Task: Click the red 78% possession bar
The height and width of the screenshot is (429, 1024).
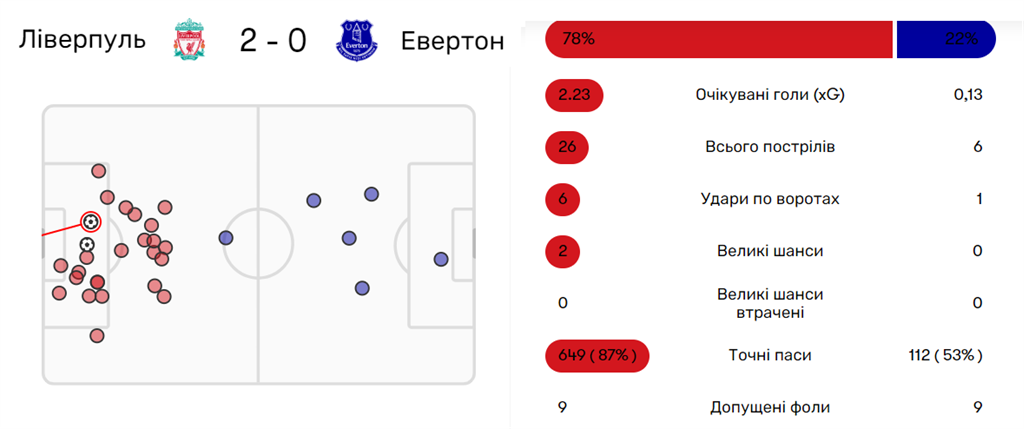Action: click(x=718, y=40)
